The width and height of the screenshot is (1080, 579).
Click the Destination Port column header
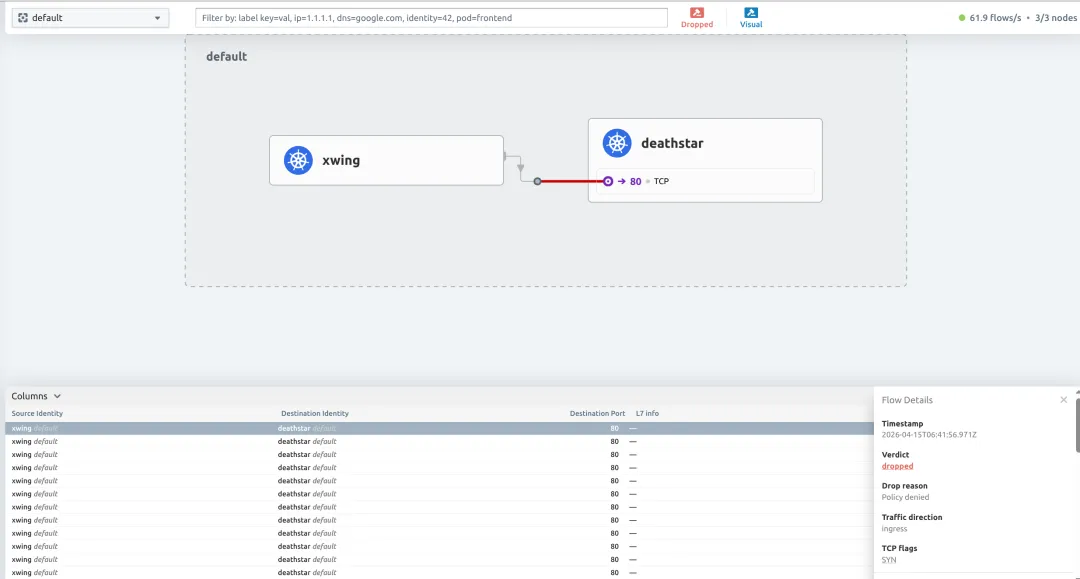click(597, 413)
